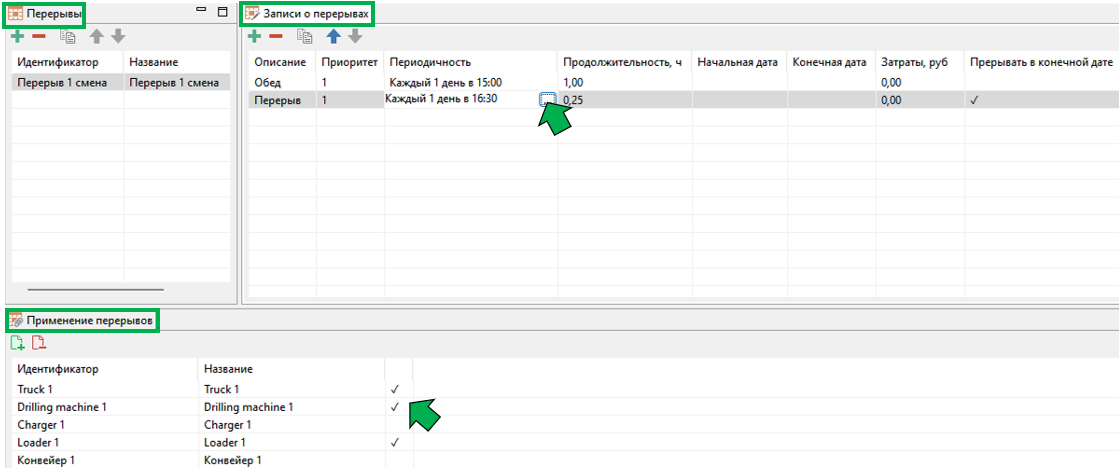This screenshot has height=468, width=1120.
Task: Move break down in Перерывы panel
Action: pos(119,36)
